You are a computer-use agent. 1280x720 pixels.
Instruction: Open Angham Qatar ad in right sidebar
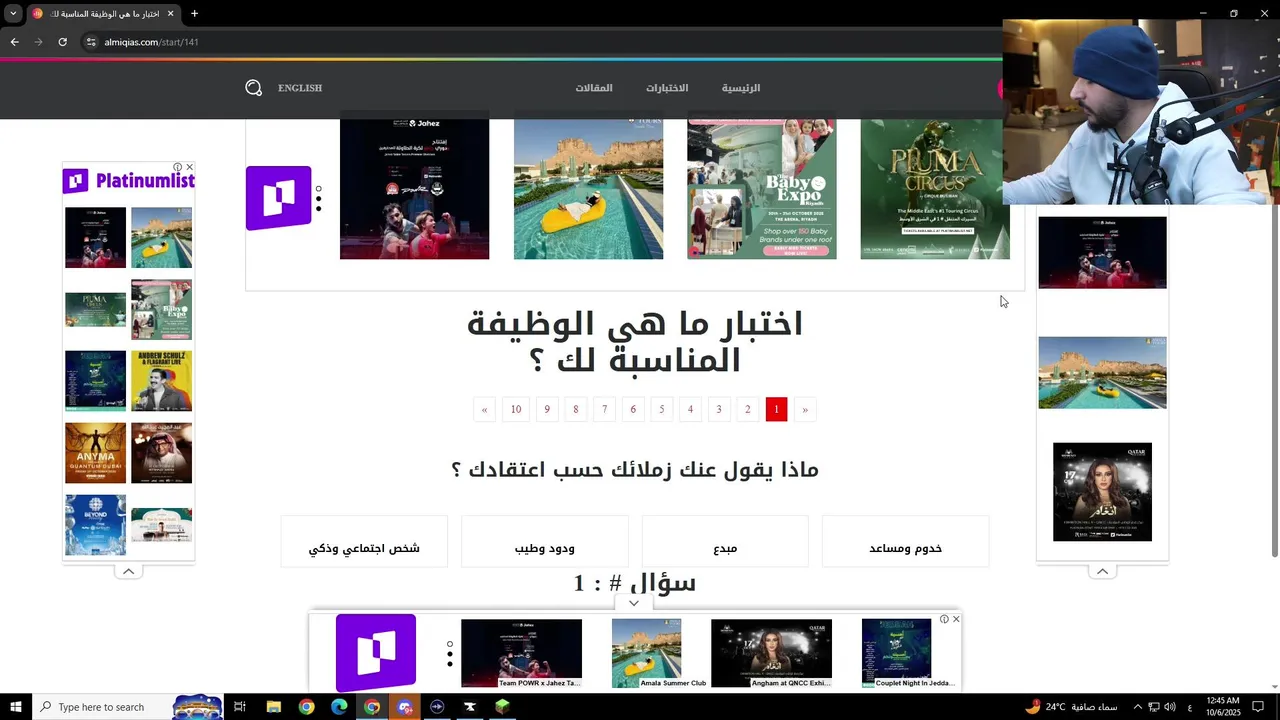[x=1102, y=492]
